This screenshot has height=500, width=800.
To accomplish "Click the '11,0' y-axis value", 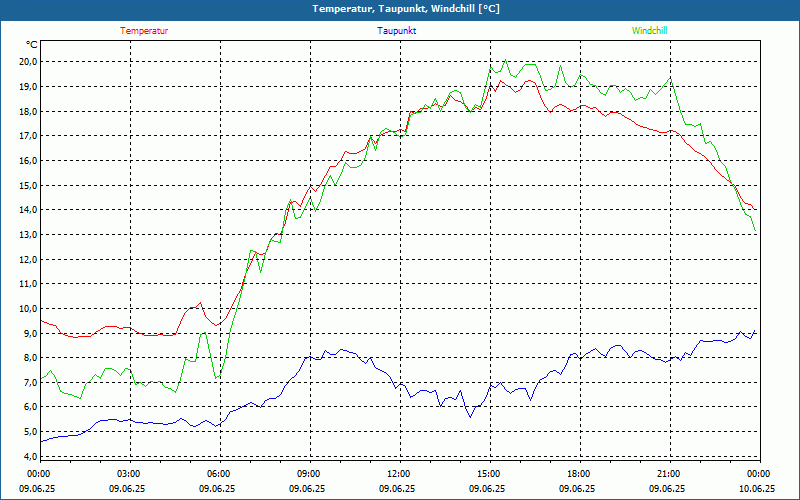I will 28,284.
